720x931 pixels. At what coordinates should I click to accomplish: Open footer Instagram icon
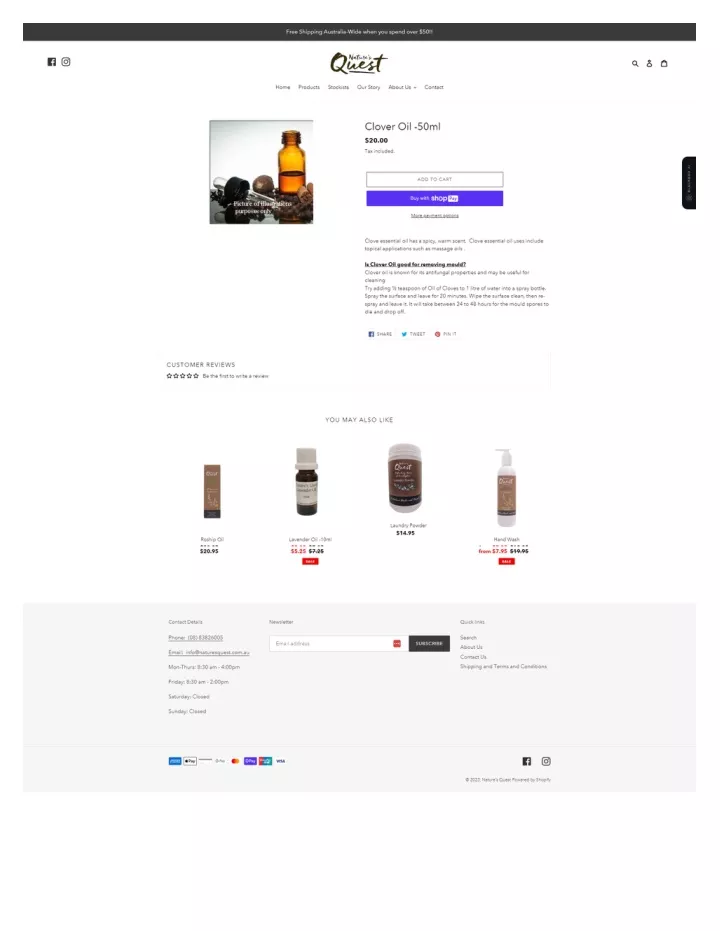[x=546, y=761]
